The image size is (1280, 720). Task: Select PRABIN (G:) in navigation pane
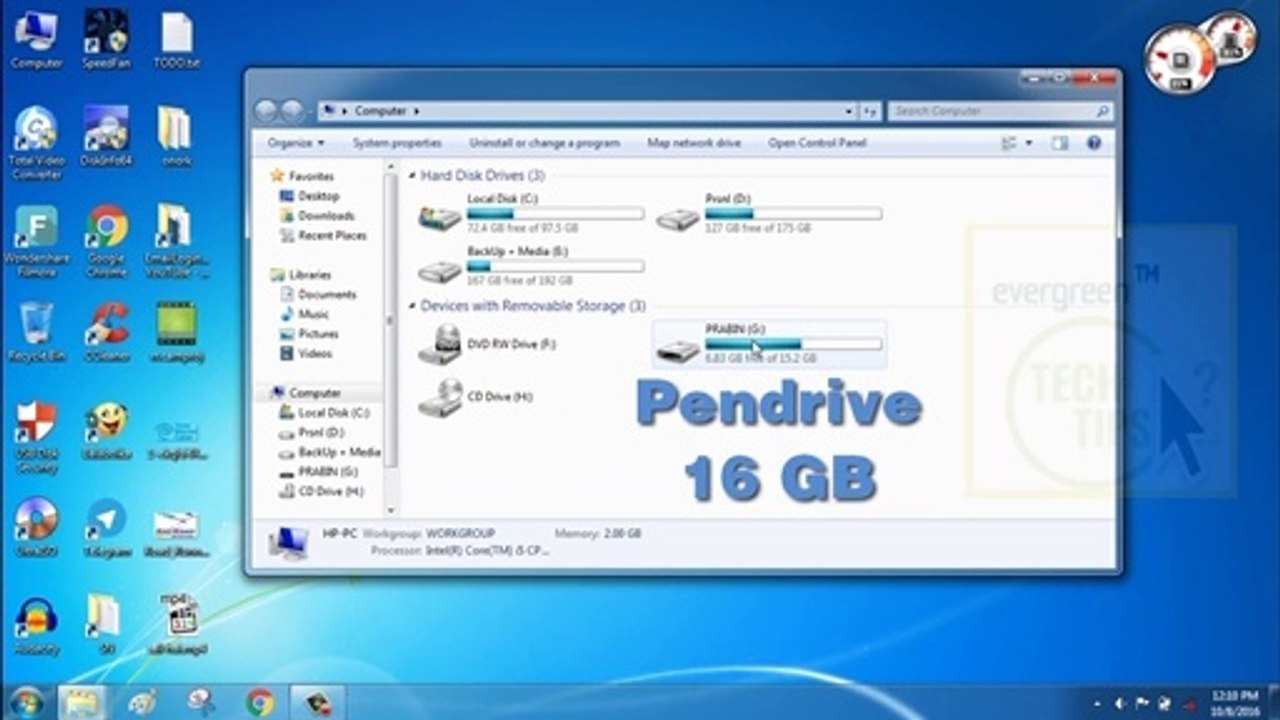click(318, 471)
